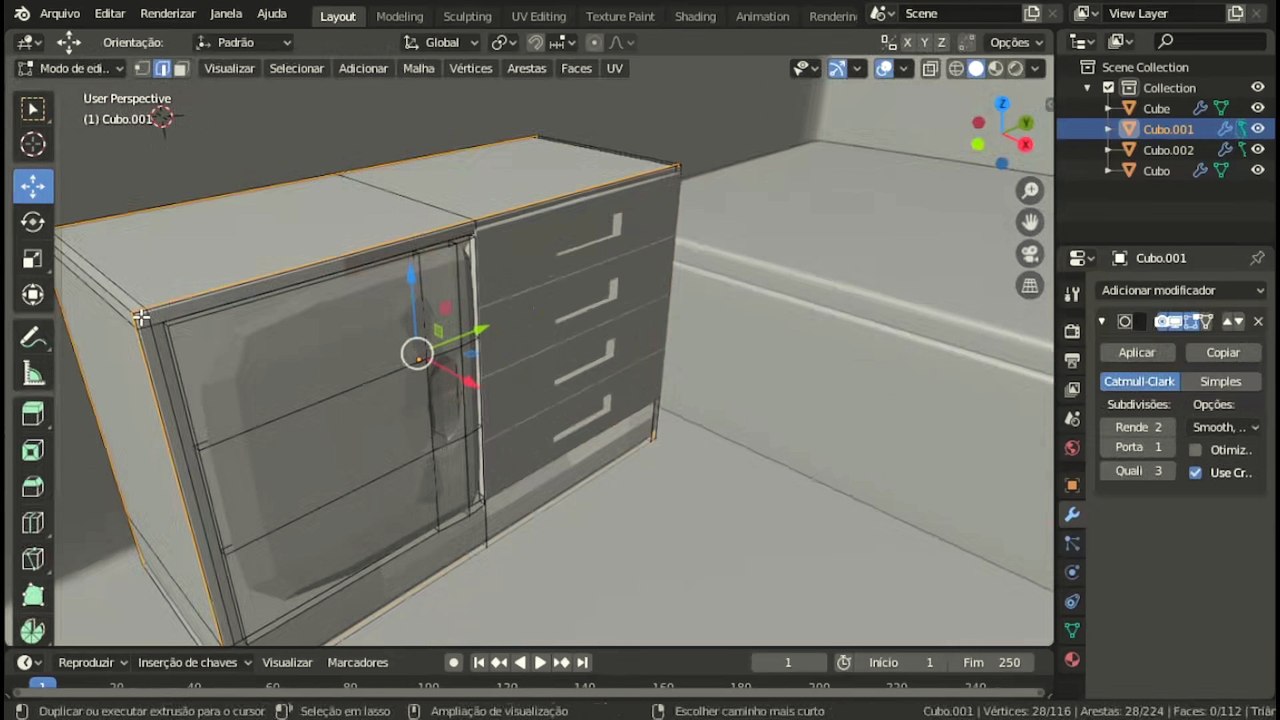This screenshot has height=720, width=1280.
Task: Select Cubo.002 in the outliner
Action: coord(1168,150)
